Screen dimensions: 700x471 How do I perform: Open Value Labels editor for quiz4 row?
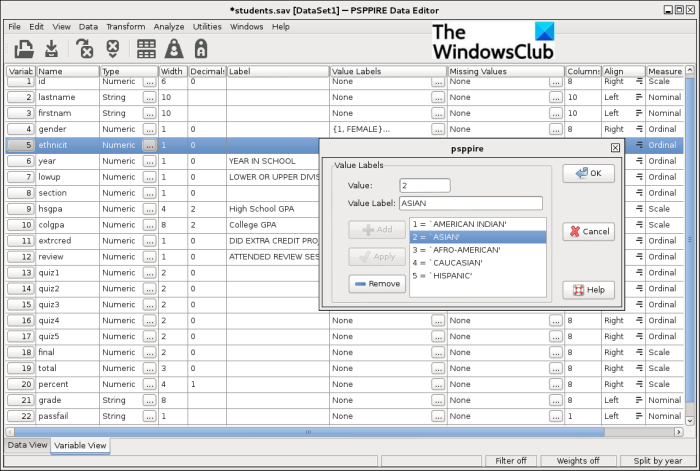(438, 321)
